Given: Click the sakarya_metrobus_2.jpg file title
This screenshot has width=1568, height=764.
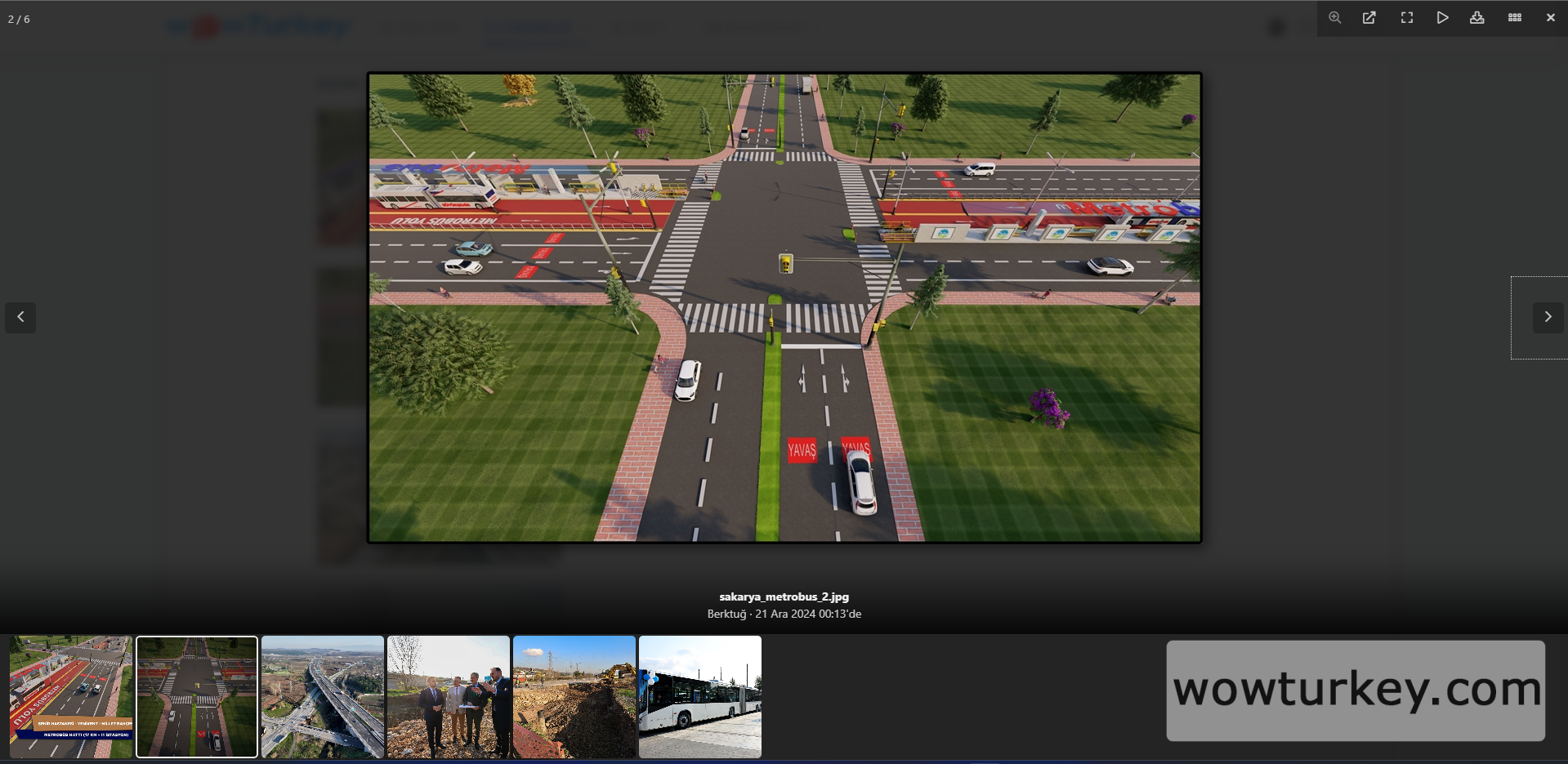Looking at the screenshot, I should (784, 596).
